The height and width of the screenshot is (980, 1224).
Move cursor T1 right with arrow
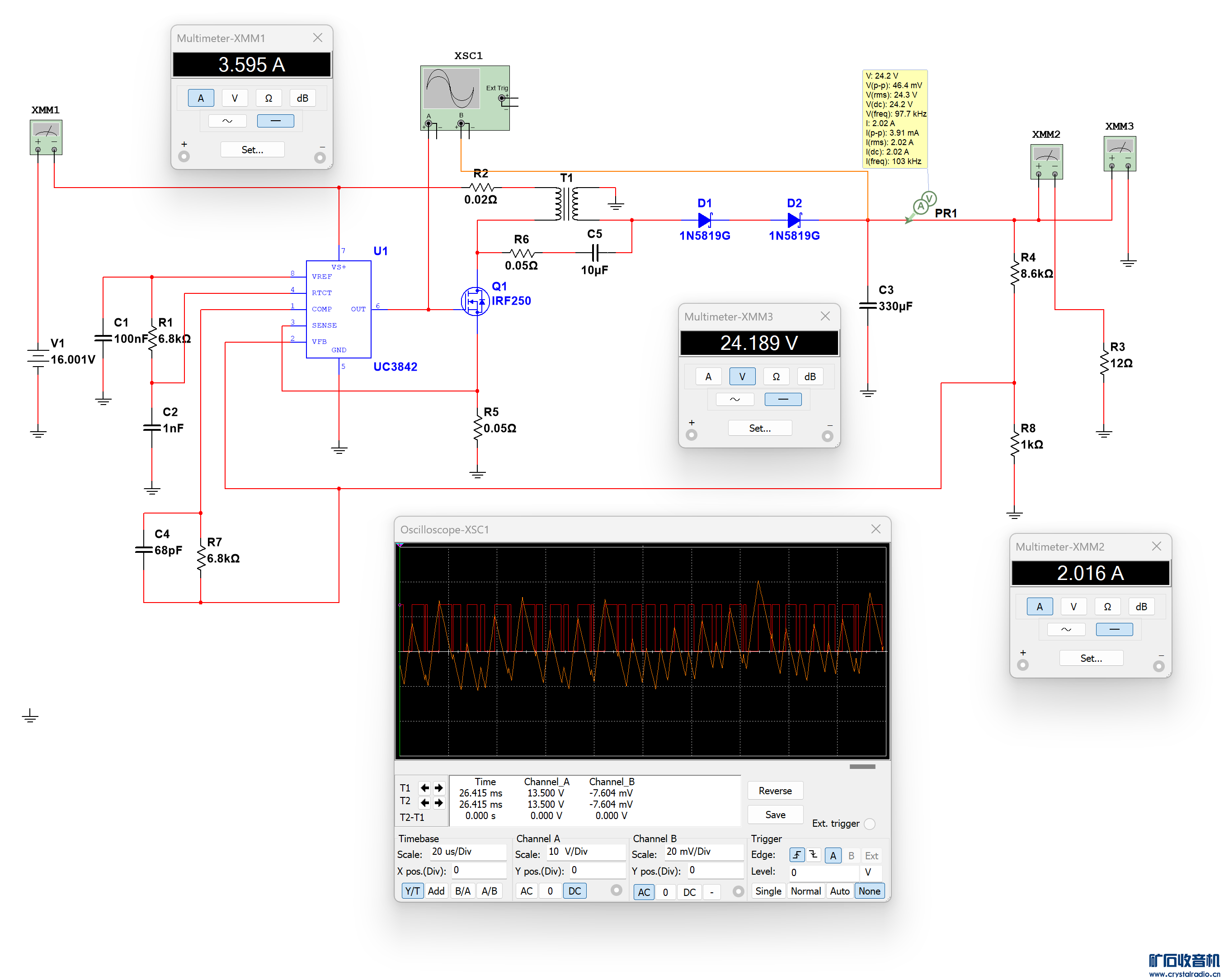pyautogui.click(x=439, y=787)
